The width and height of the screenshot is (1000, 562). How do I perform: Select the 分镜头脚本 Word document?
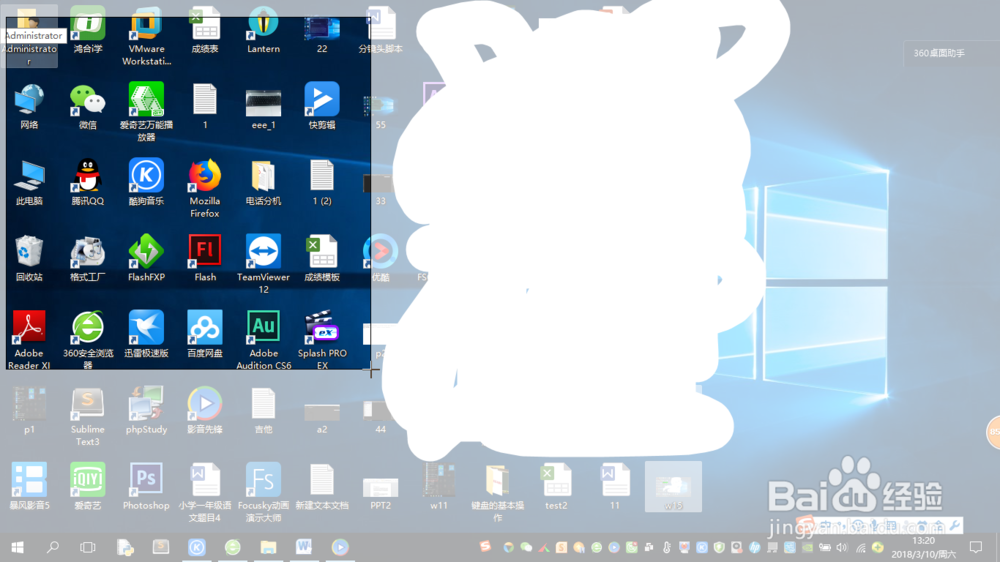click(381, 29)
